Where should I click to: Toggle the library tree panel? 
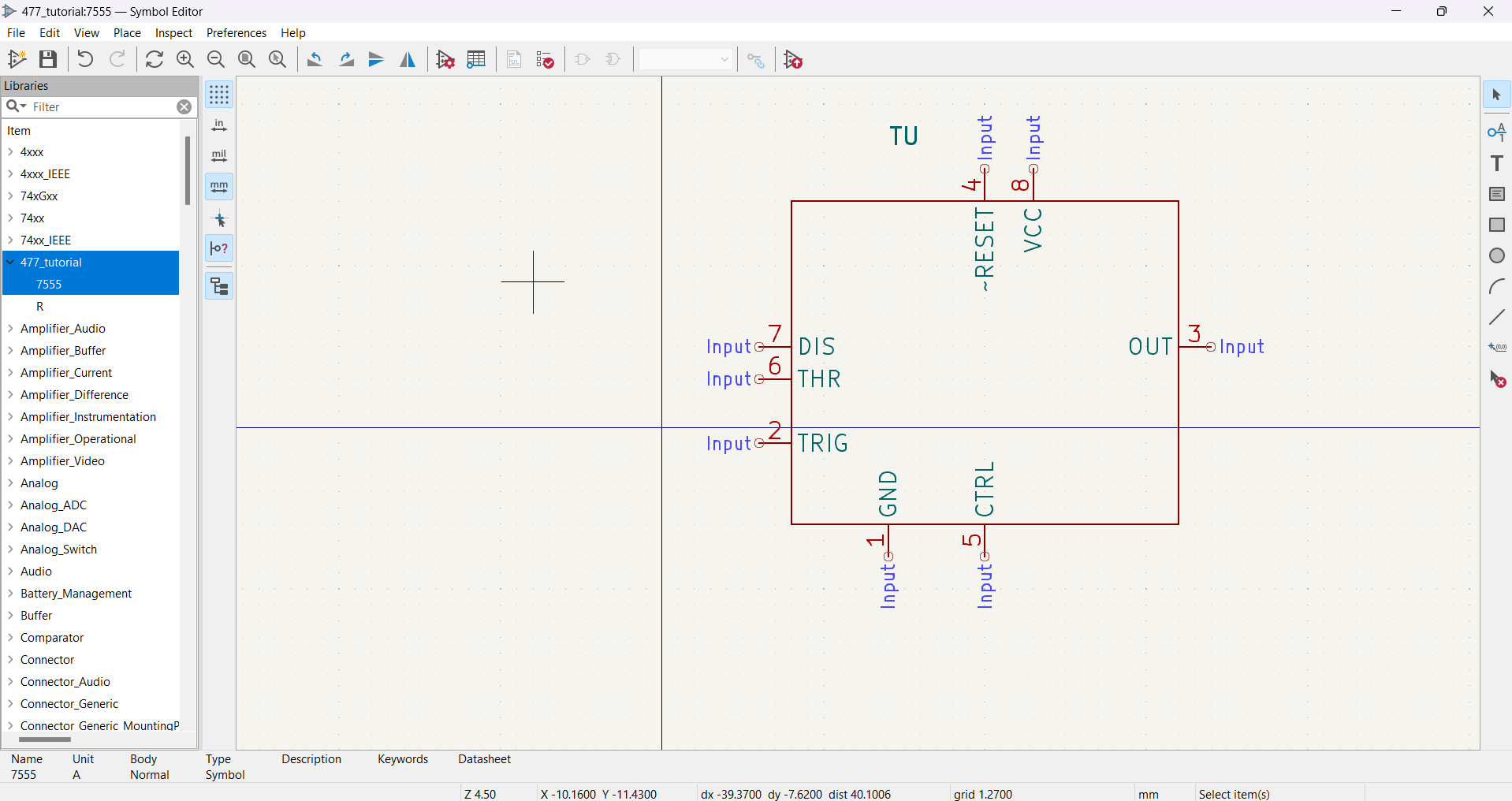pyautogui.click(x=219, y=286)
